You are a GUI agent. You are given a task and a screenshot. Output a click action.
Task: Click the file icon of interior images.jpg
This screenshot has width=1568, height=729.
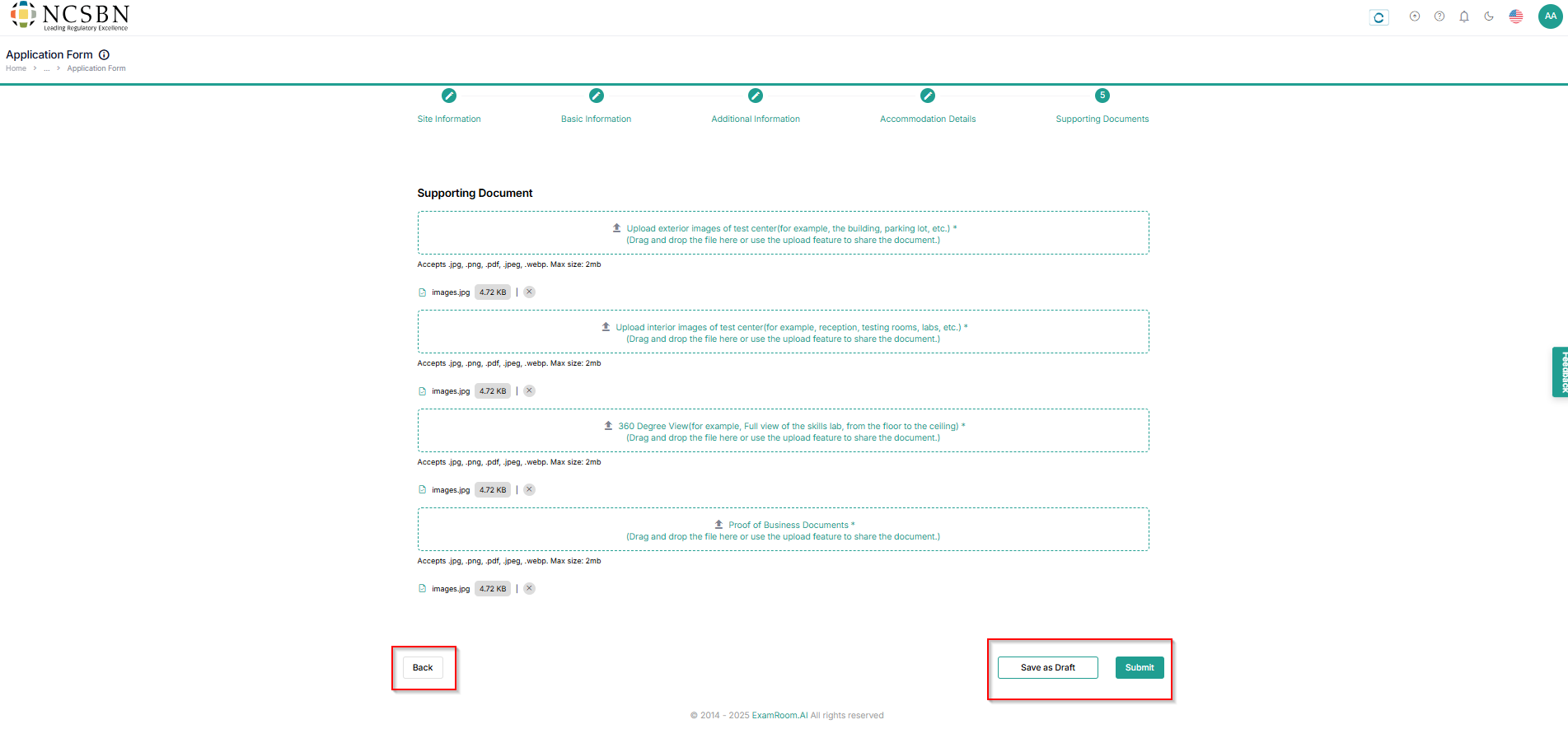423,391
